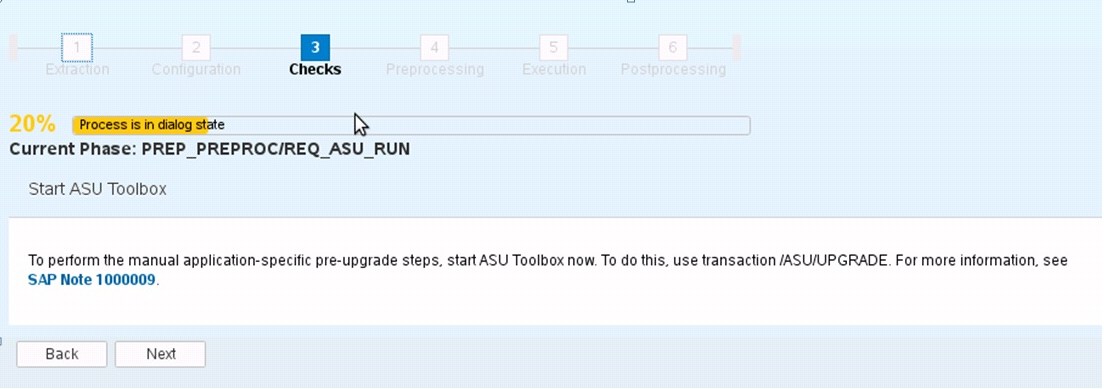
Task: Click the step 4 number box
Action: pyautogui.click(x=434, y=47)
